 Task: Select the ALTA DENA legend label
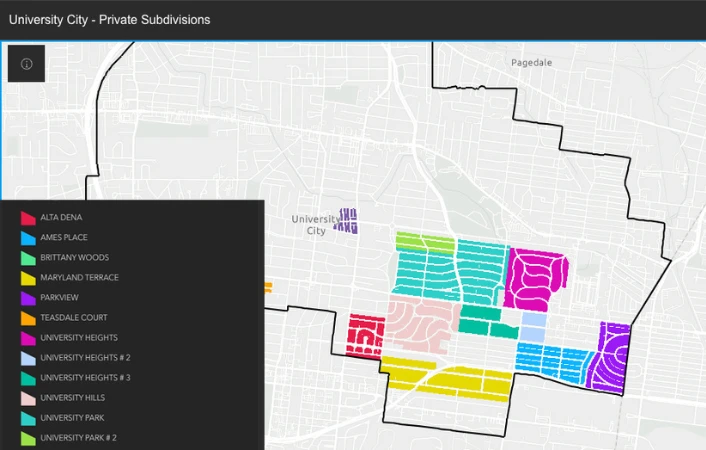[61, 217]
